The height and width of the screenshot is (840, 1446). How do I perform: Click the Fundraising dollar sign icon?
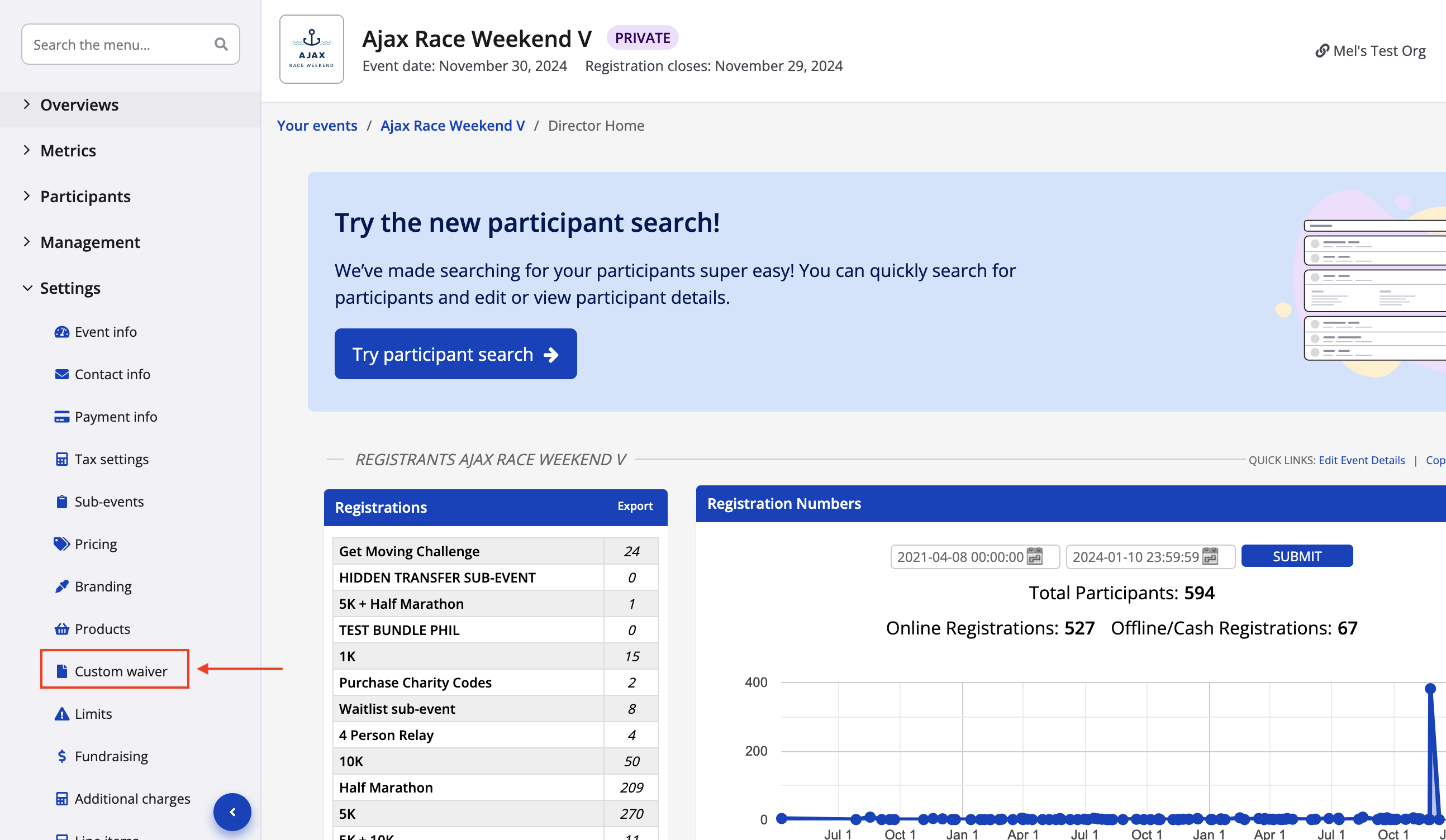pos(61,756)
